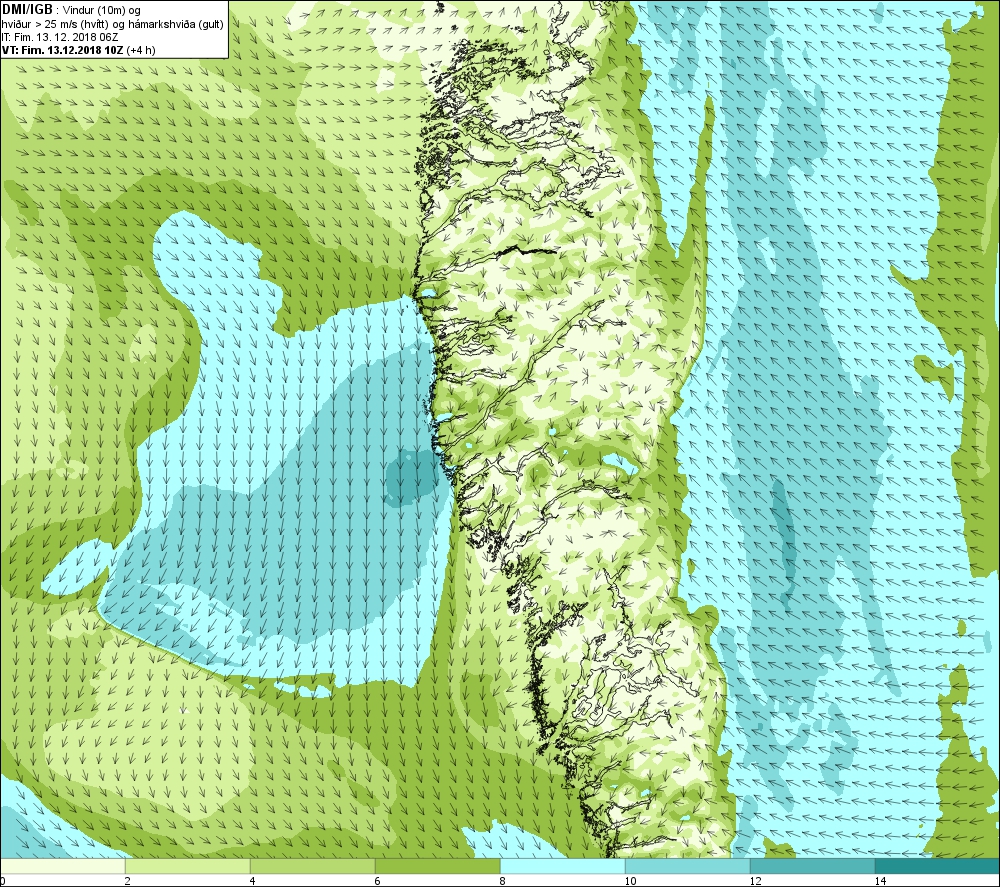Click the legend scale label "8"
Image resolution: width=1000 pixels, height=887 pixels.
503,881
